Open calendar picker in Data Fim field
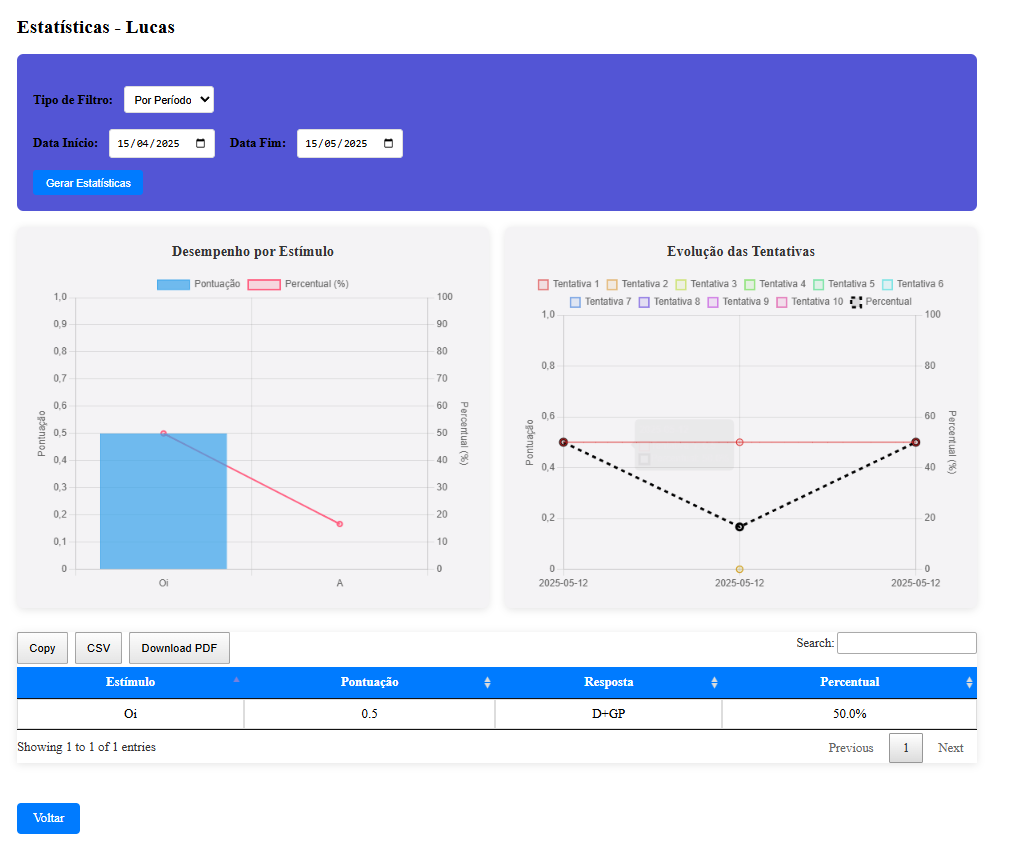The width and height of the screenshot is (1011, 852). [389, 143]
